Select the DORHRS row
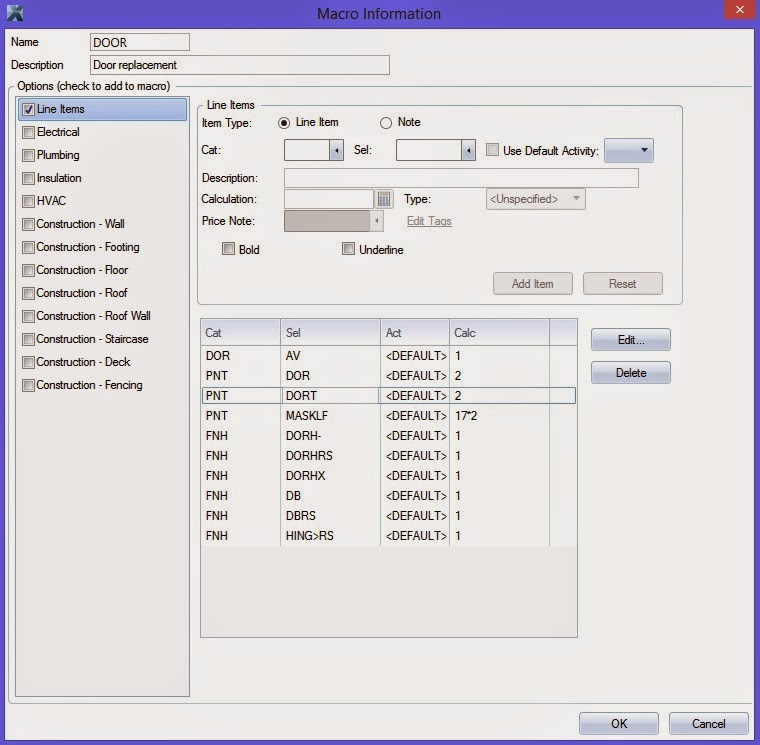Image resolution: width=760 pixels, height=745 pixels. (x=389, y=456)
